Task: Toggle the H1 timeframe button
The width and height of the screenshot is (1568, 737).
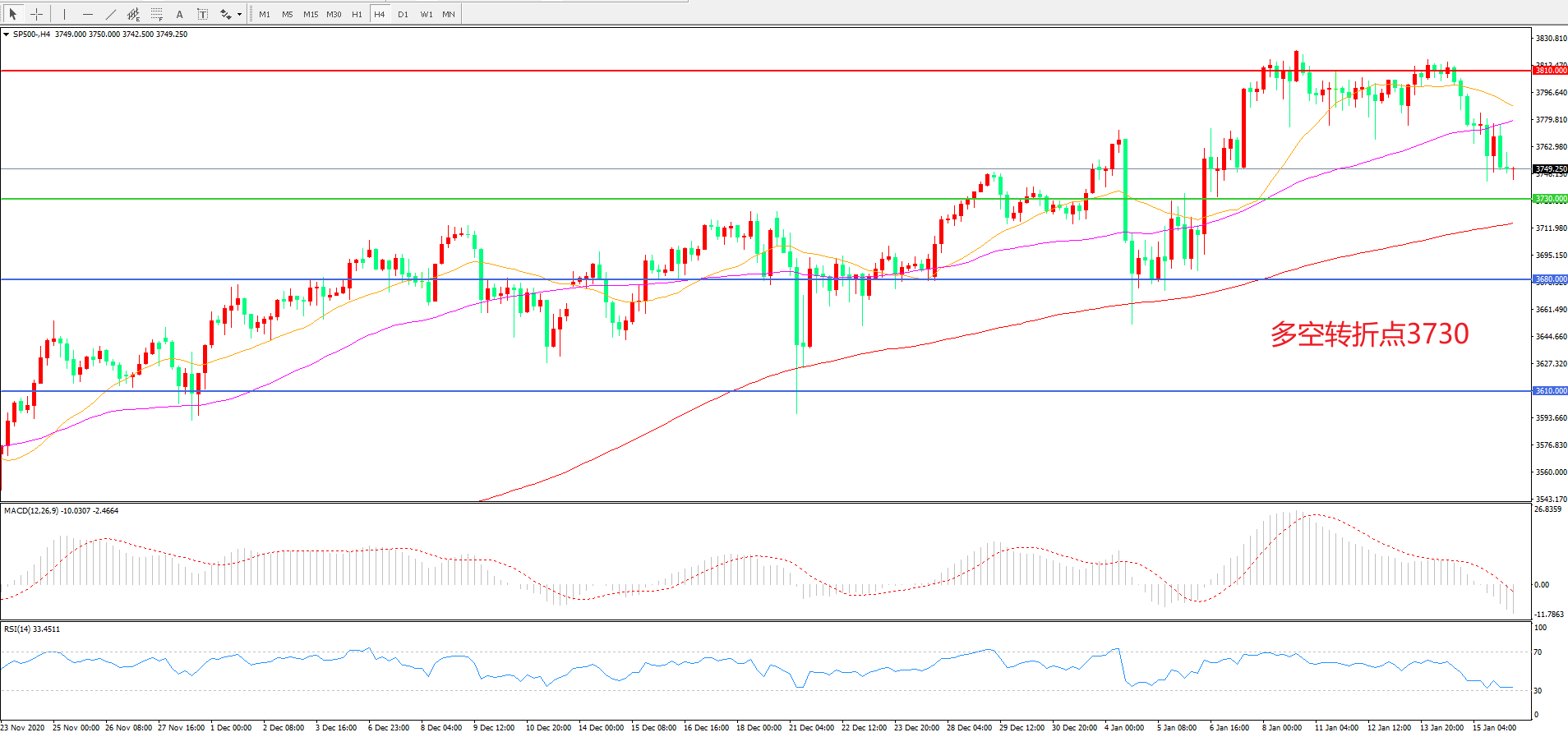Action: (x=357, y=14)
